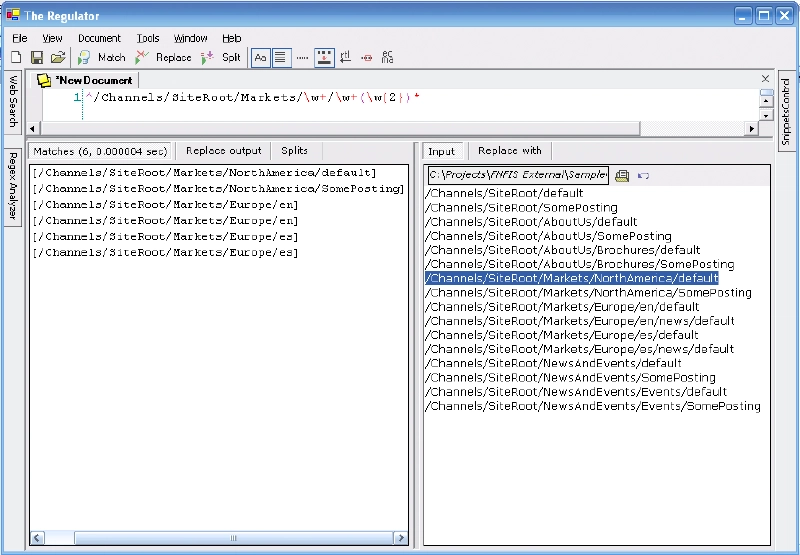Click the browse file icon beside path
The image size is (800, 555).
pyautogui.click(x=622, y=176)
